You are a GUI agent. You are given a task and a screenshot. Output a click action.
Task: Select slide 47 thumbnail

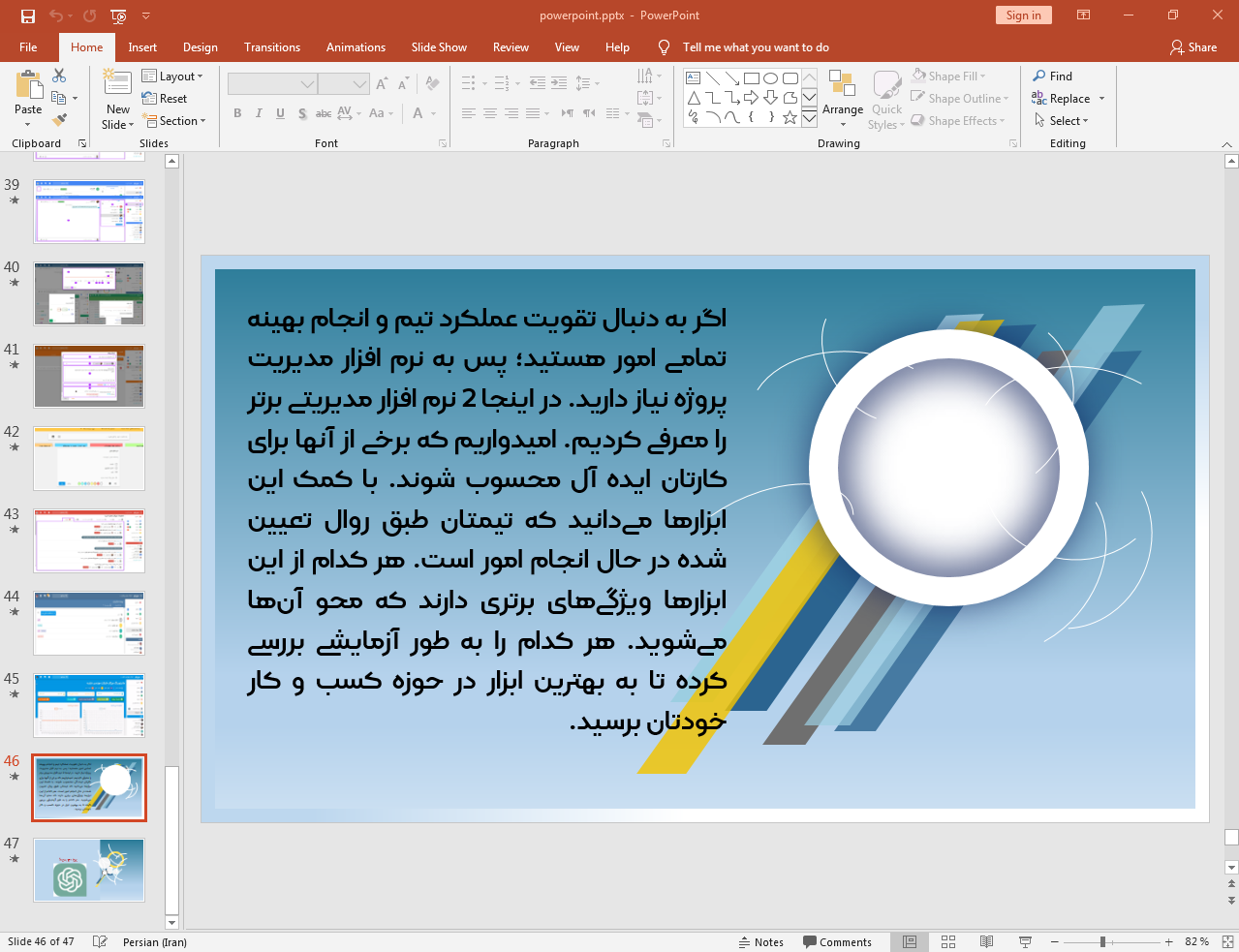pyautogui.click(x=89, y=870)
